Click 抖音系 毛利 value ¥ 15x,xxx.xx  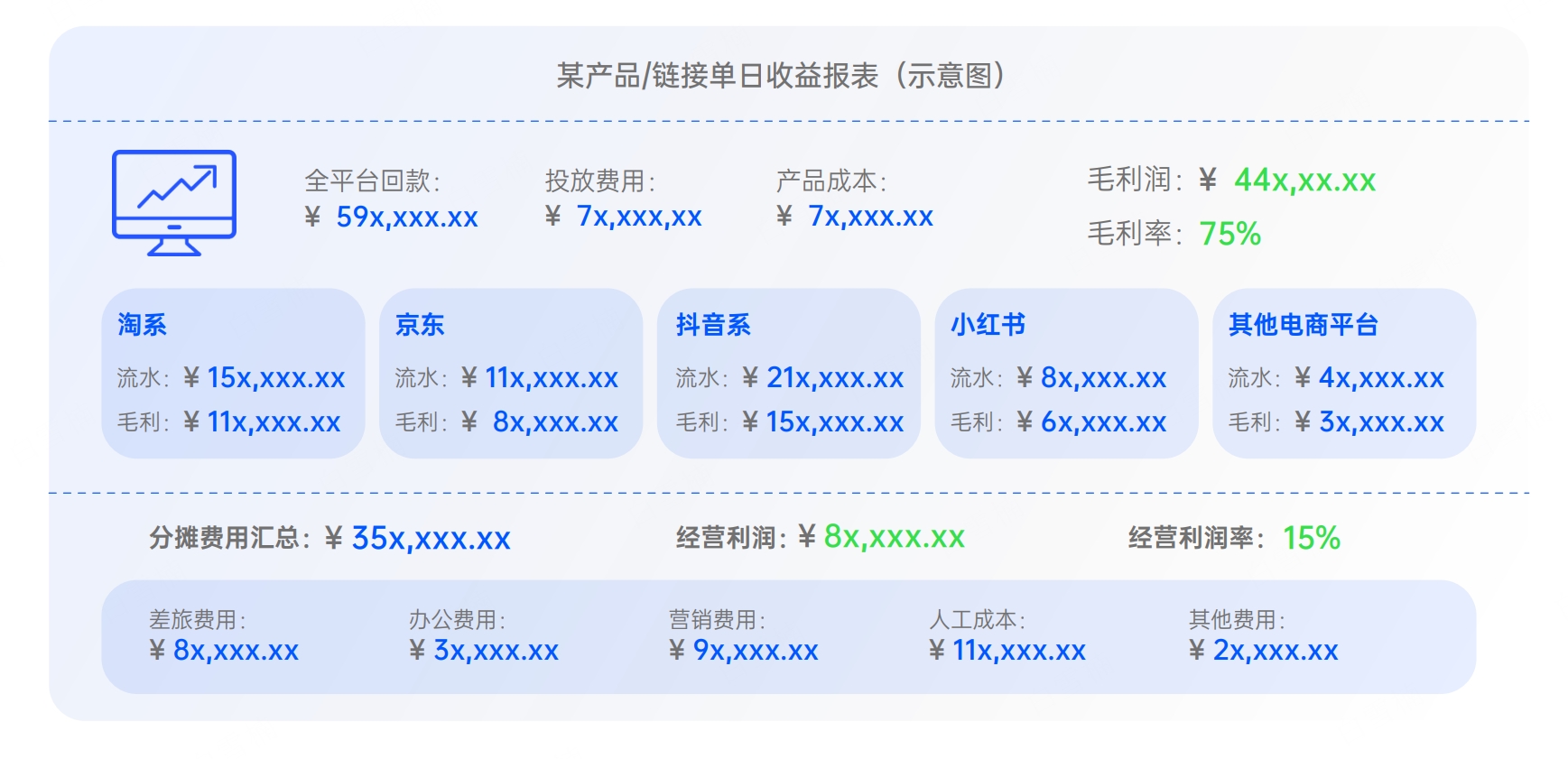[x=822, y=421]
